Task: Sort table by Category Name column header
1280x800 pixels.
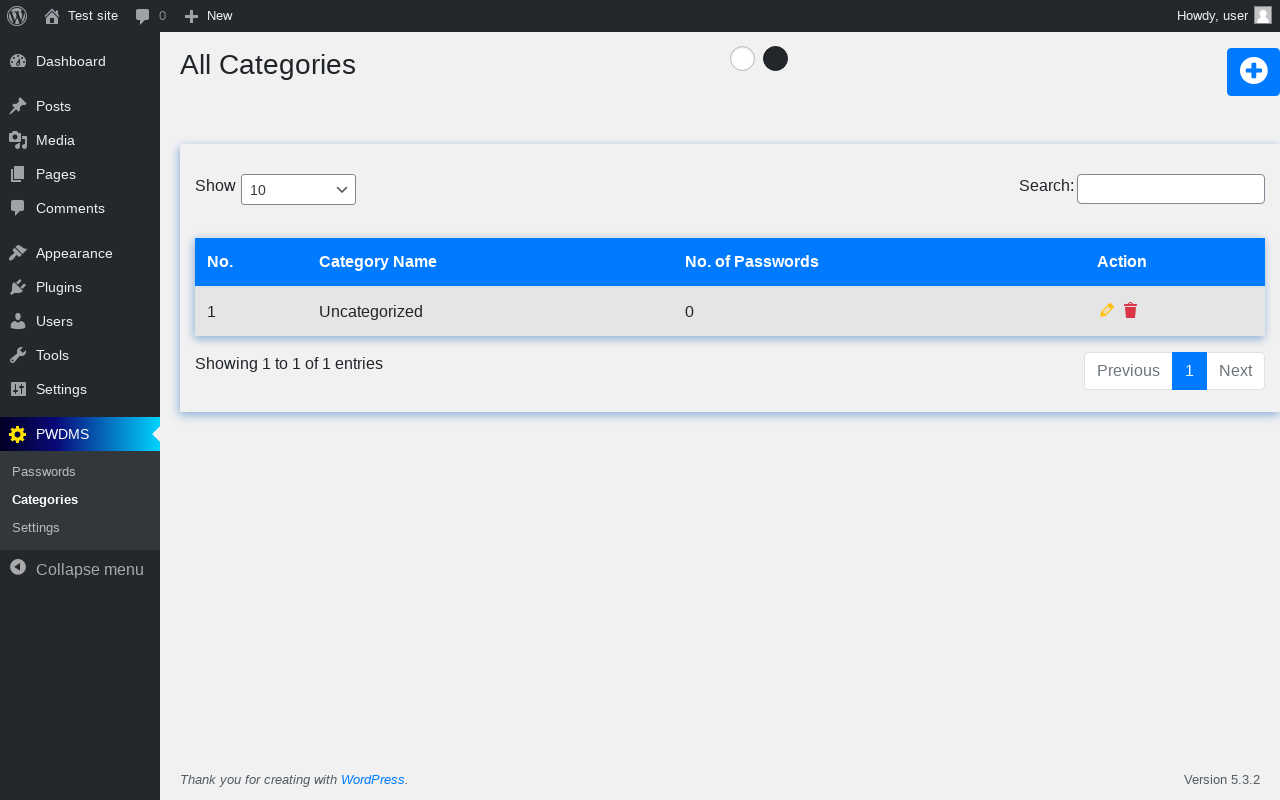Action: point(378,262)
